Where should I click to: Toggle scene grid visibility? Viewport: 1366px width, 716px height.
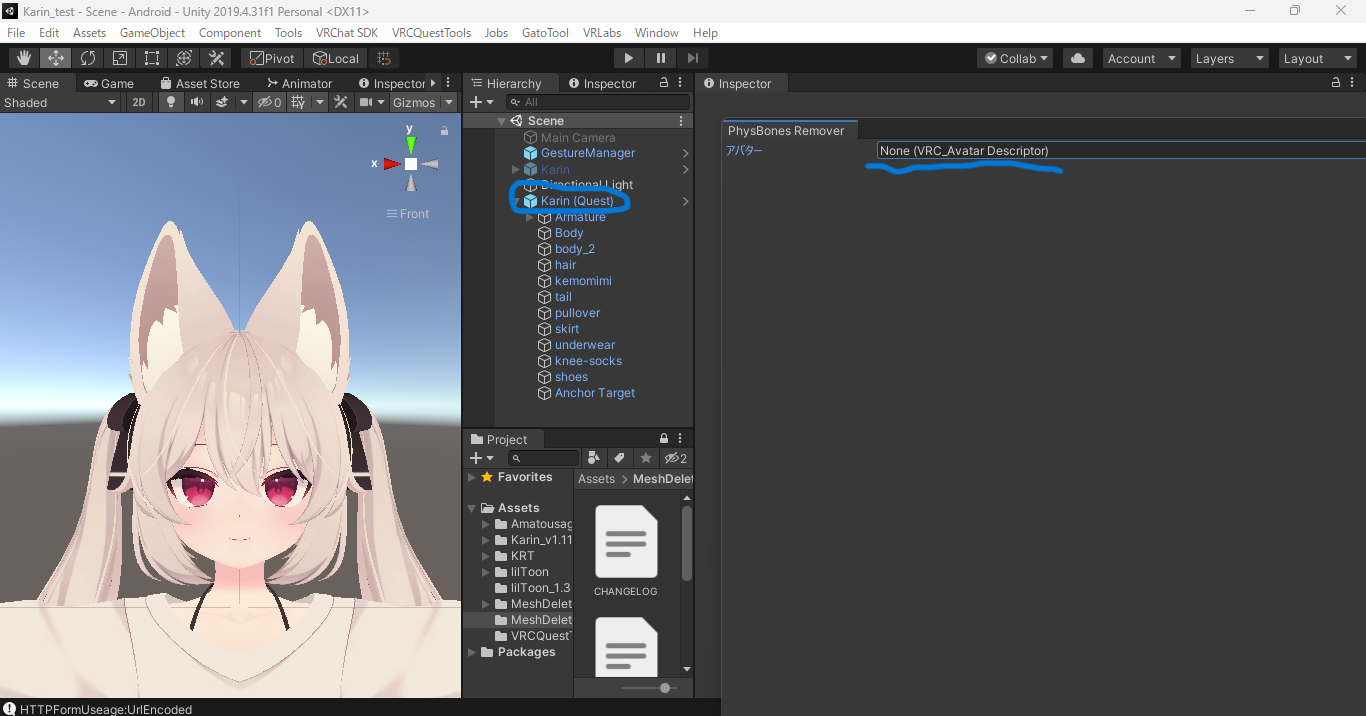[x=299, y=102]
